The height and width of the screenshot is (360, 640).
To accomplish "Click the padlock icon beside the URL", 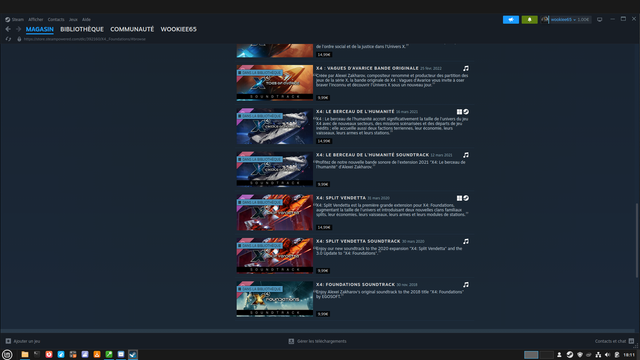I will coord(19,39).
